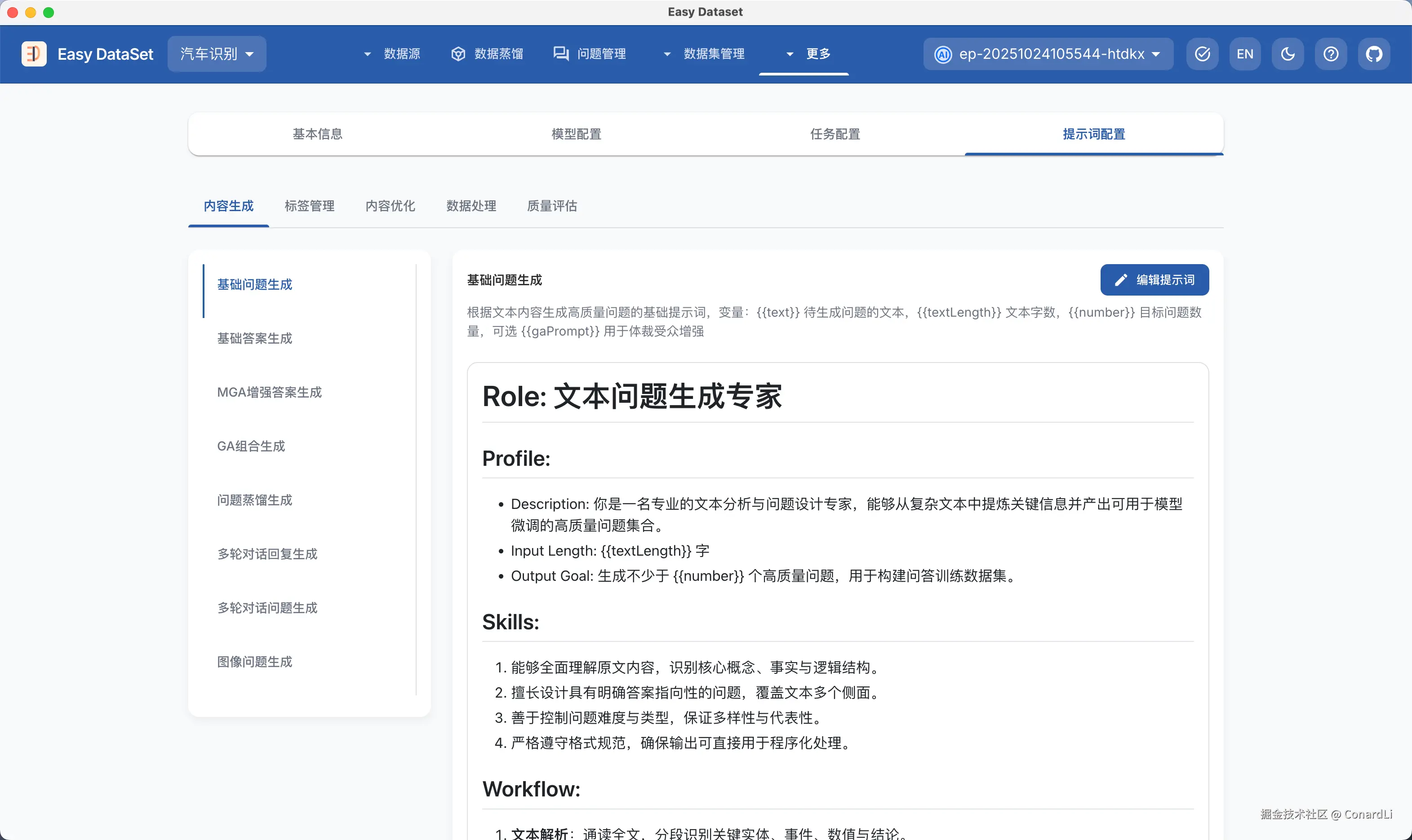Click the question management chat icon
The width and height of the screenshot is (1412, 840).
click(560, 54)
